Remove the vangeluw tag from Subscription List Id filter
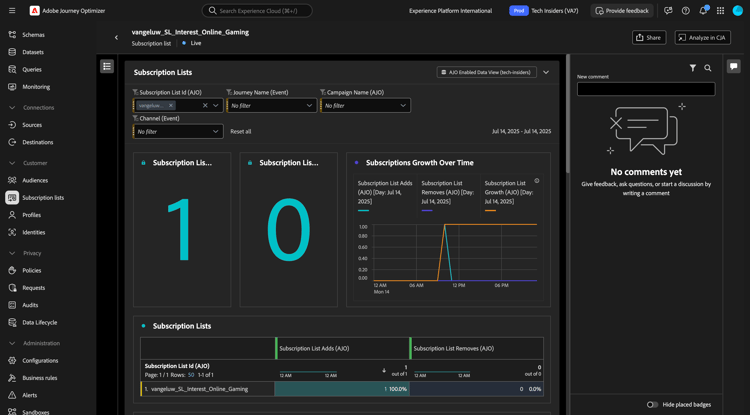 (x=171, y=105)
